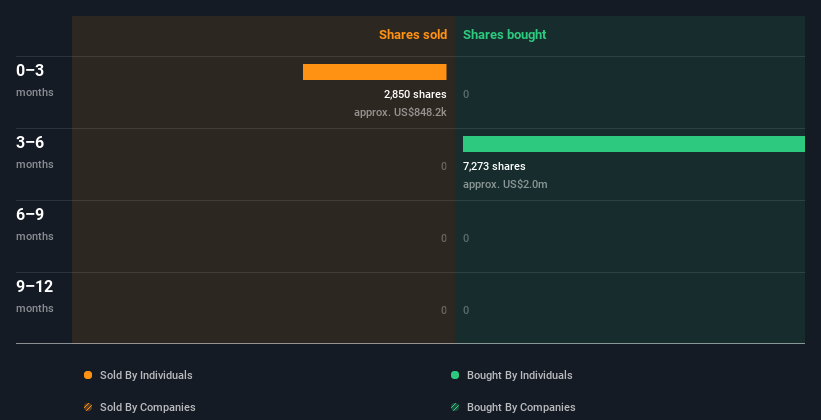Click the zero bought value in 9–12 months row
Viewport: 821px width, 420px height.
(x=466, y=311)
